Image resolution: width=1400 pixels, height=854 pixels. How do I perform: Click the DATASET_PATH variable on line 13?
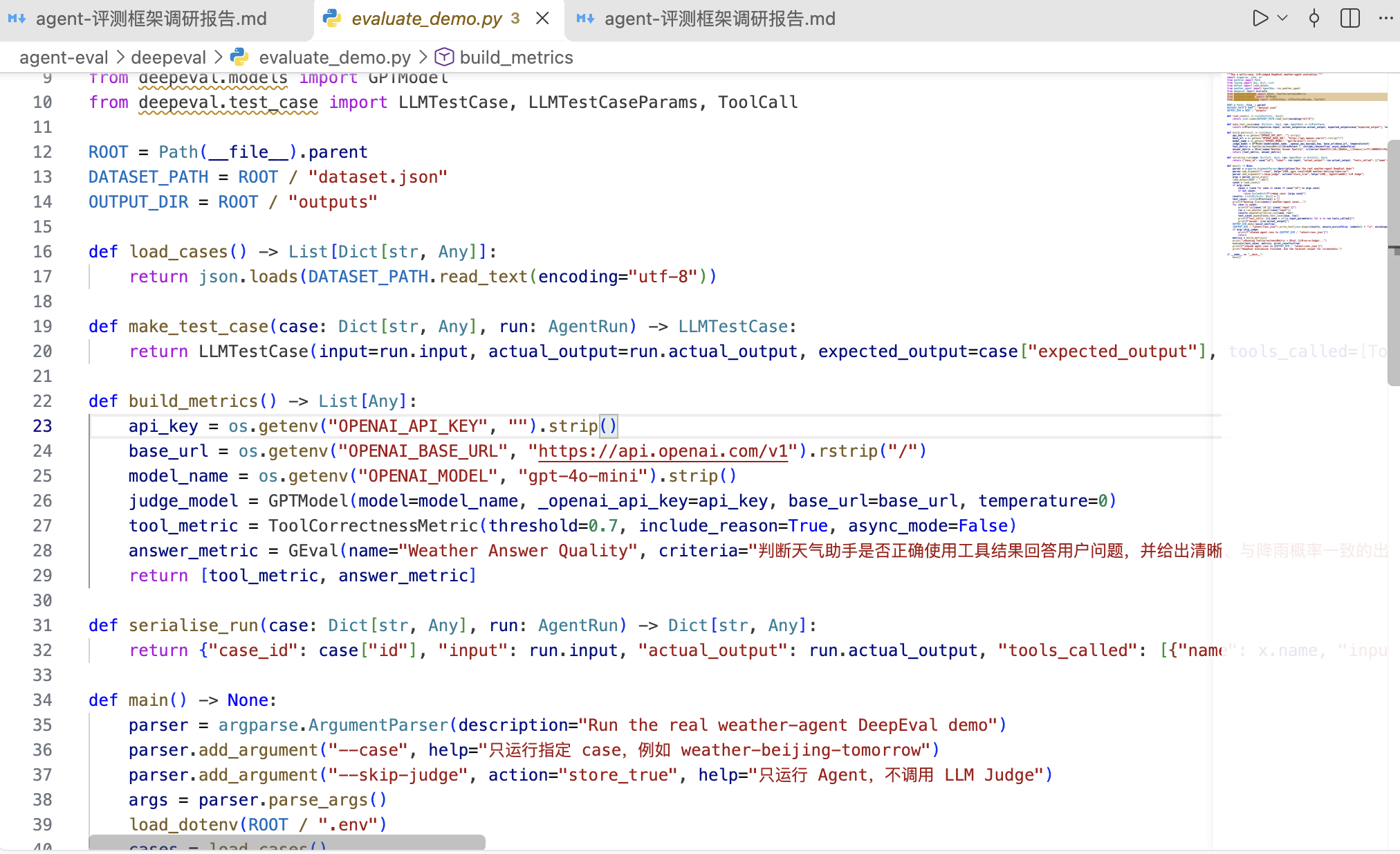coord(148,177)
